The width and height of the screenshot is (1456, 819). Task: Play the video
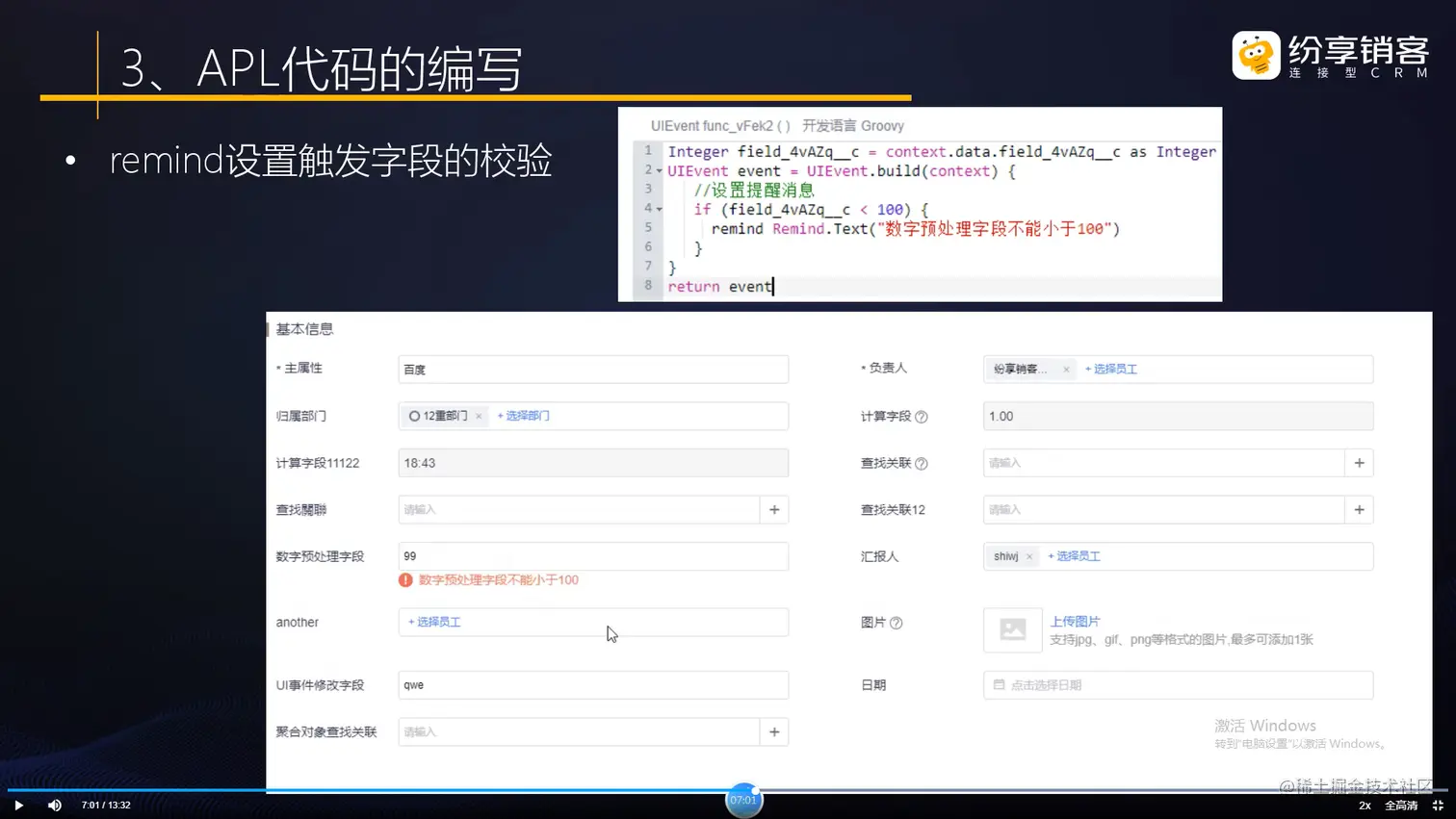[x=18, y=806]
